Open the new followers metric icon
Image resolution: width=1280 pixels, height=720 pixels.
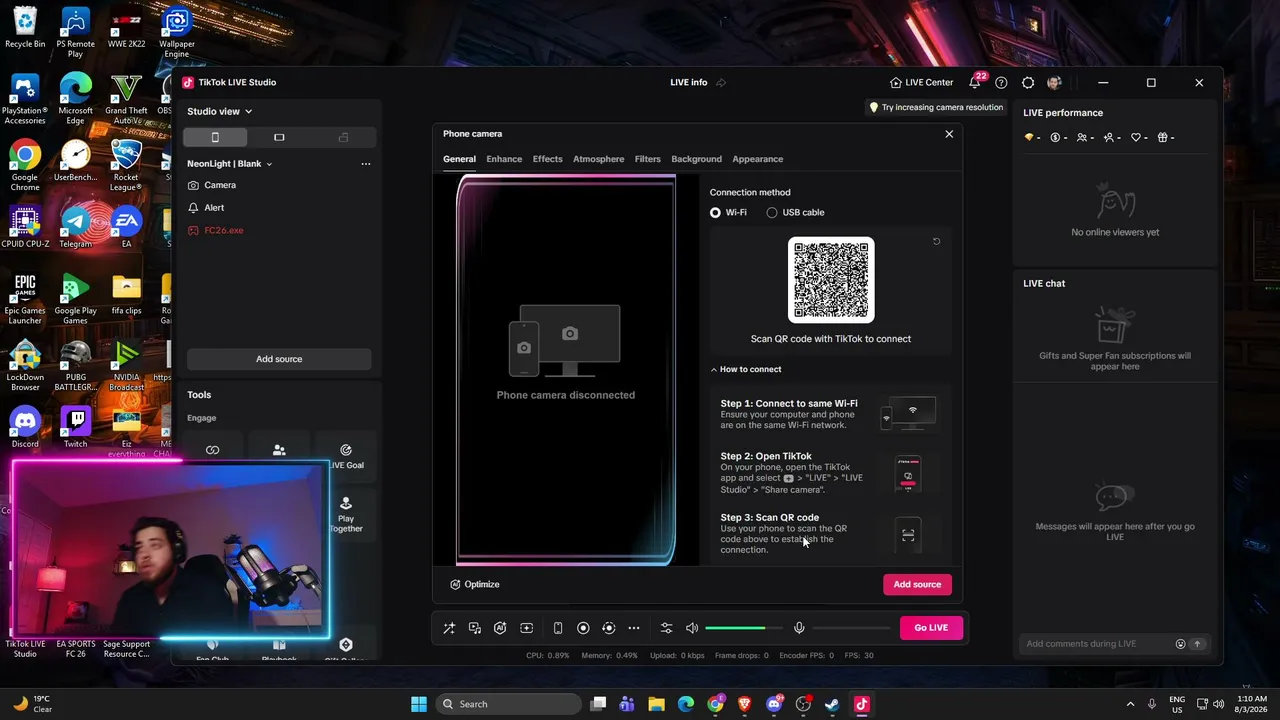(1109, 138)
